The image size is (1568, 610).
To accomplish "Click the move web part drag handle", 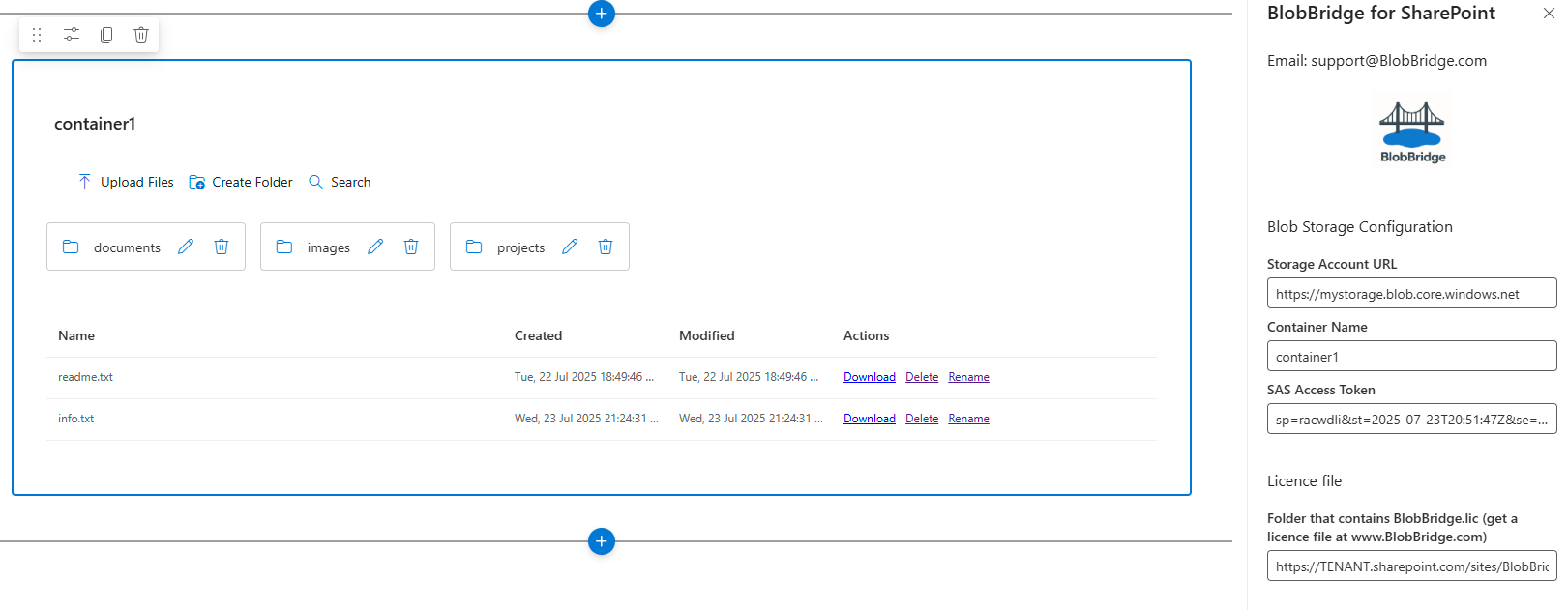I will 37,35.
